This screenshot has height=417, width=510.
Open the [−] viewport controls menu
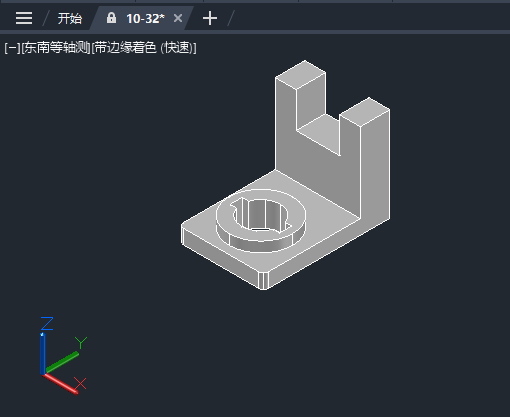coord(12,48)
